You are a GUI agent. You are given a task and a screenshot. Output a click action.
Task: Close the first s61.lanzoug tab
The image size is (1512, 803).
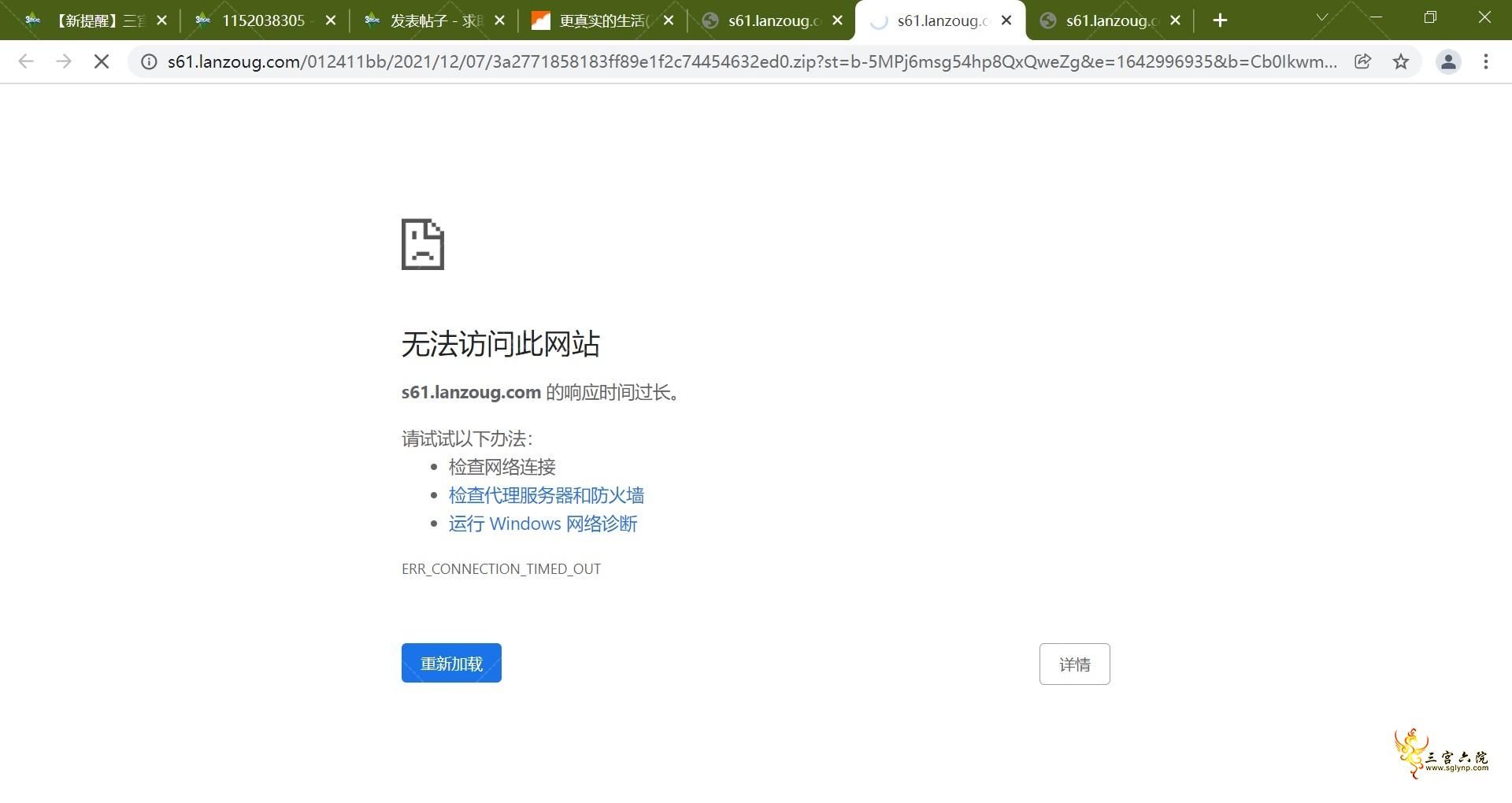click(838, 20)
